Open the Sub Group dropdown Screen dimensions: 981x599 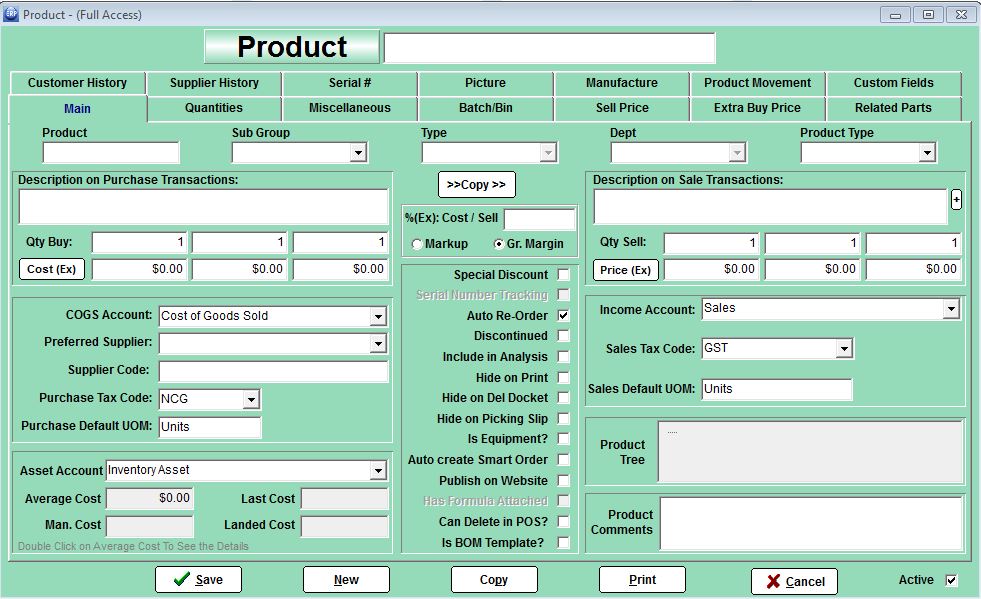(358, 153)
